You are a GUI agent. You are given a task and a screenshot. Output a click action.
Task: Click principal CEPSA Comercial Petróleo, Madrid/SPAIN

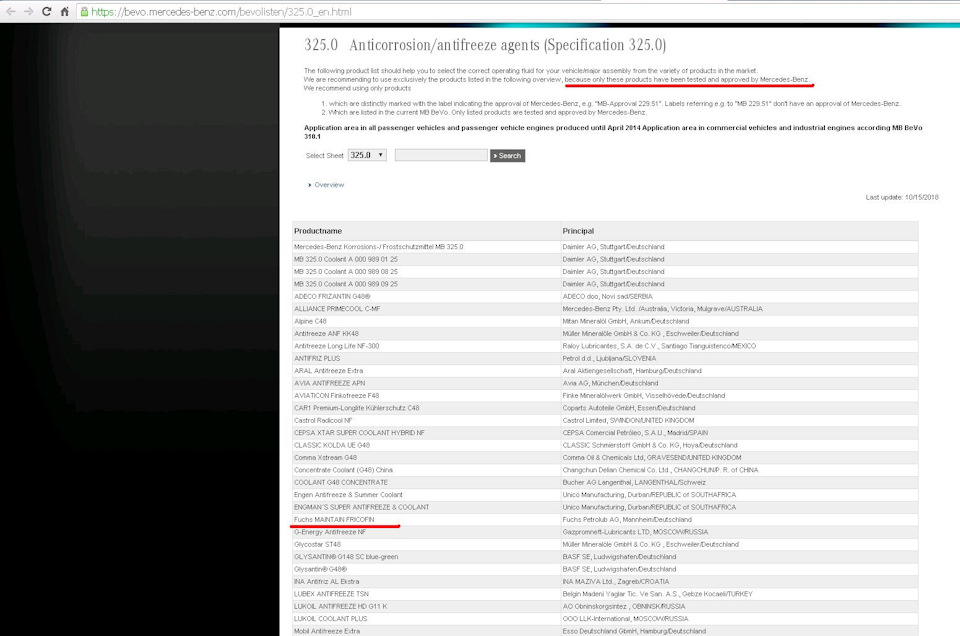click(635, 433)
